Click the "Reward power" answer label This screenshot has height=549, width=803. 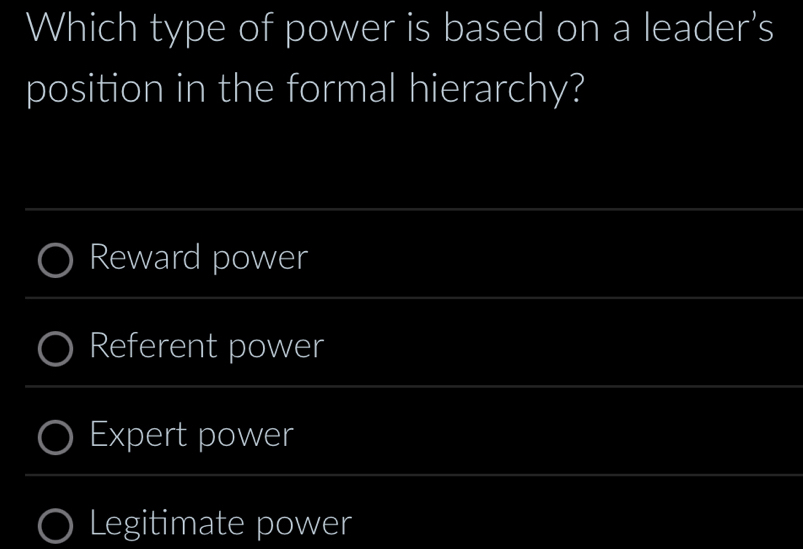[x=198, y=259]
